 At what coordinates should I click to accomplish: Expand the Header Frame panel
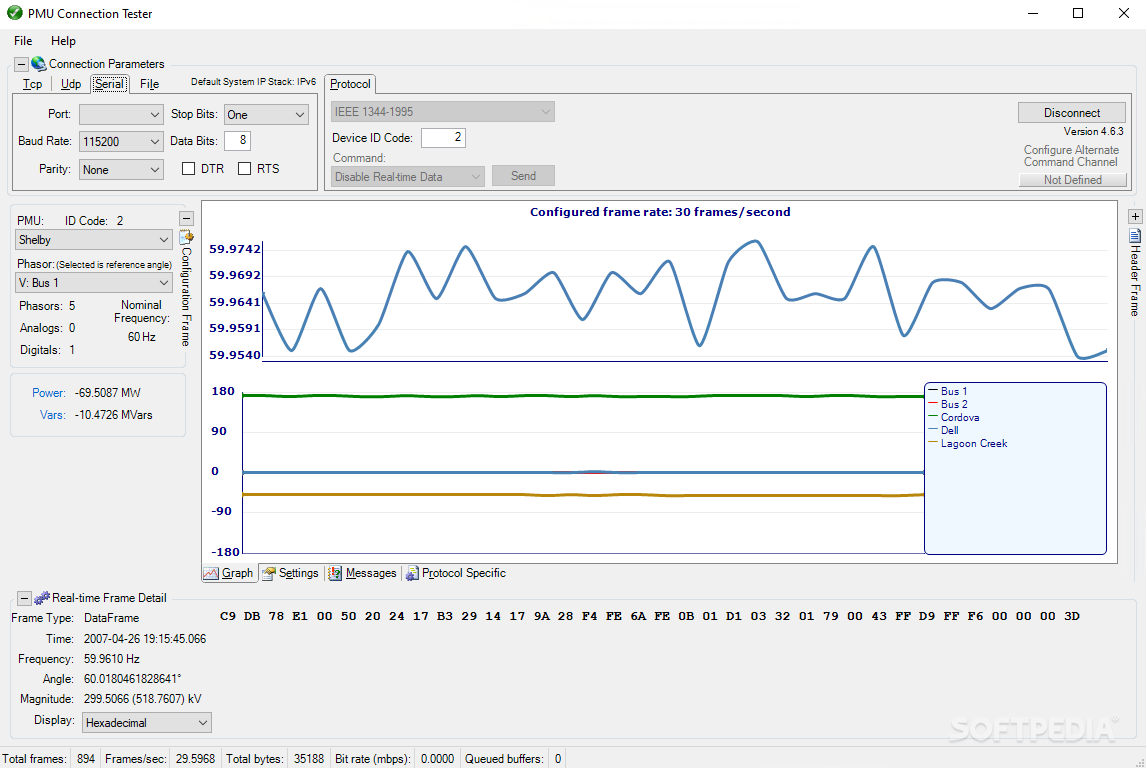click(1135, 216)
